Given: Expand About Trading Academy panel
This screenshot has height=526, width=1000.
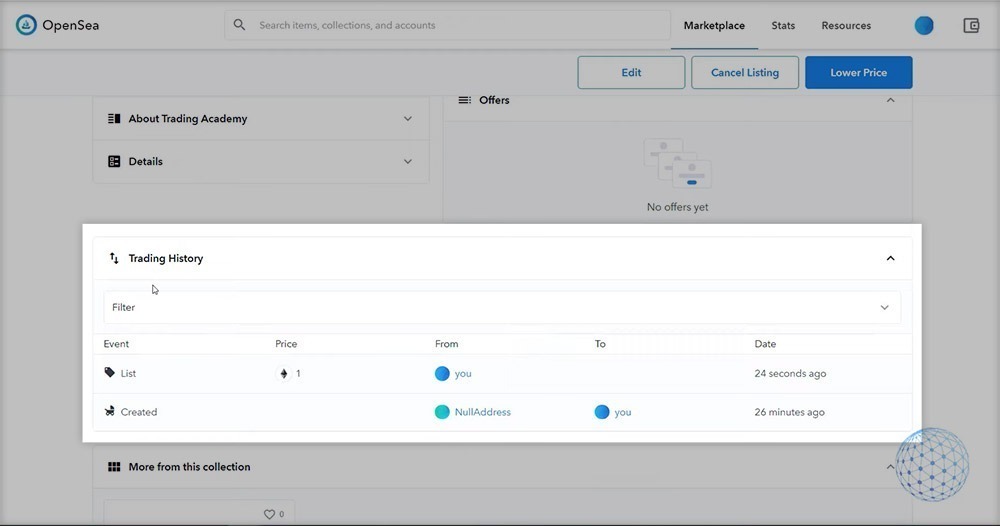Looking at the screenshot, I should (x=407, y=118).
